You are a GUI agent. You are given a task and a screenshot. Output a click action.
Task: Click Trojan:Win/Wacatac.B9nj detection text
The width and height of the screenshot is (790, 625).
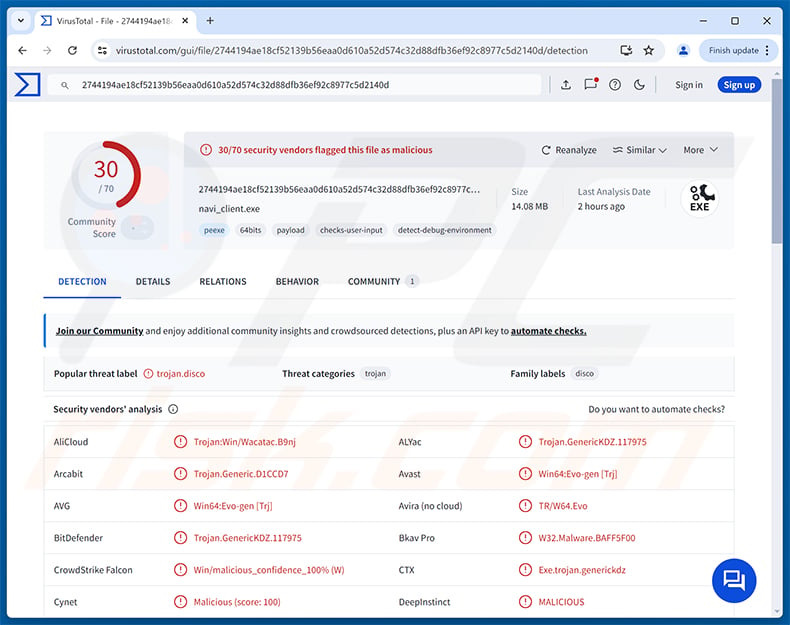(x=244, y=442)
